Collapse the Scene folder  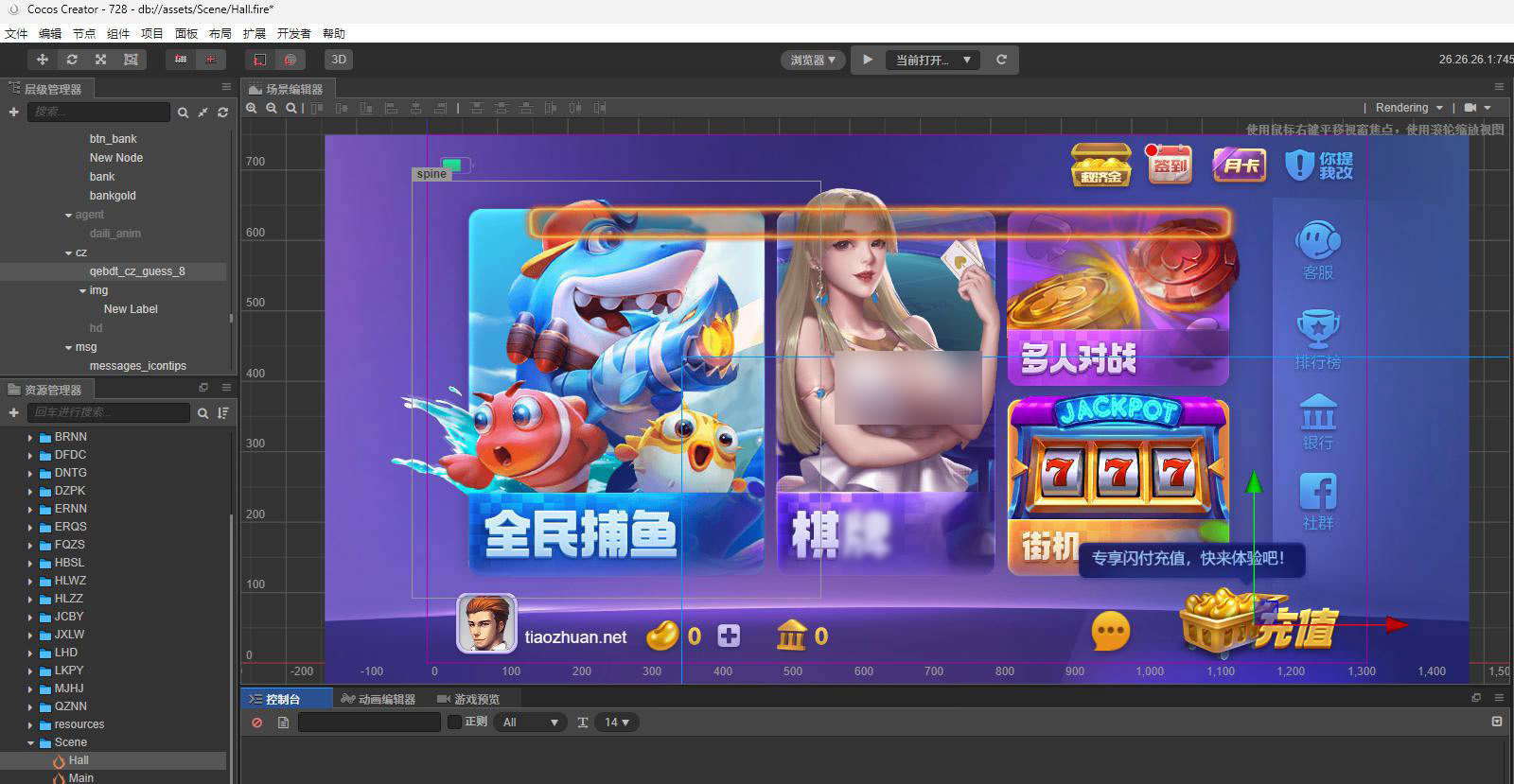click(30, 743)
